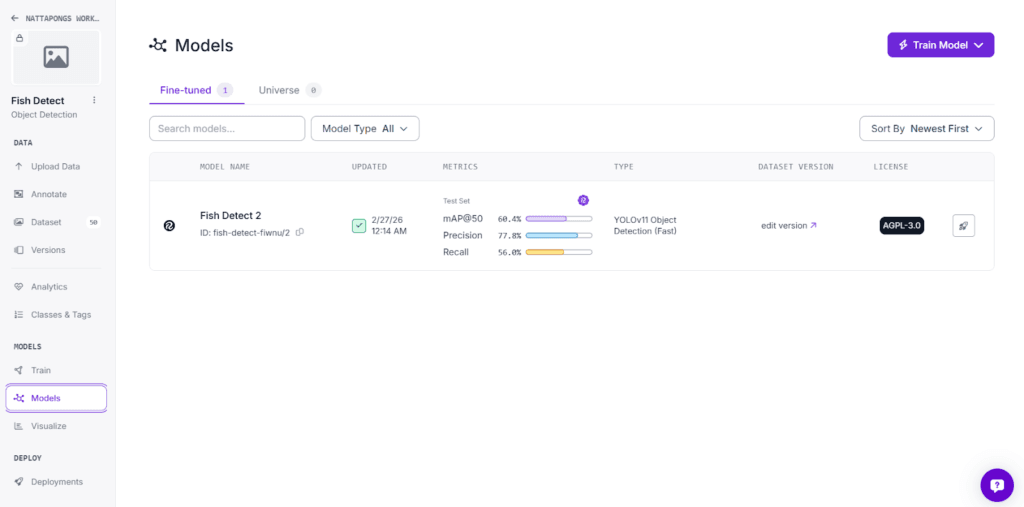
Task: Open the Sort By Newest First dropdown
Action: click(926, 129)
